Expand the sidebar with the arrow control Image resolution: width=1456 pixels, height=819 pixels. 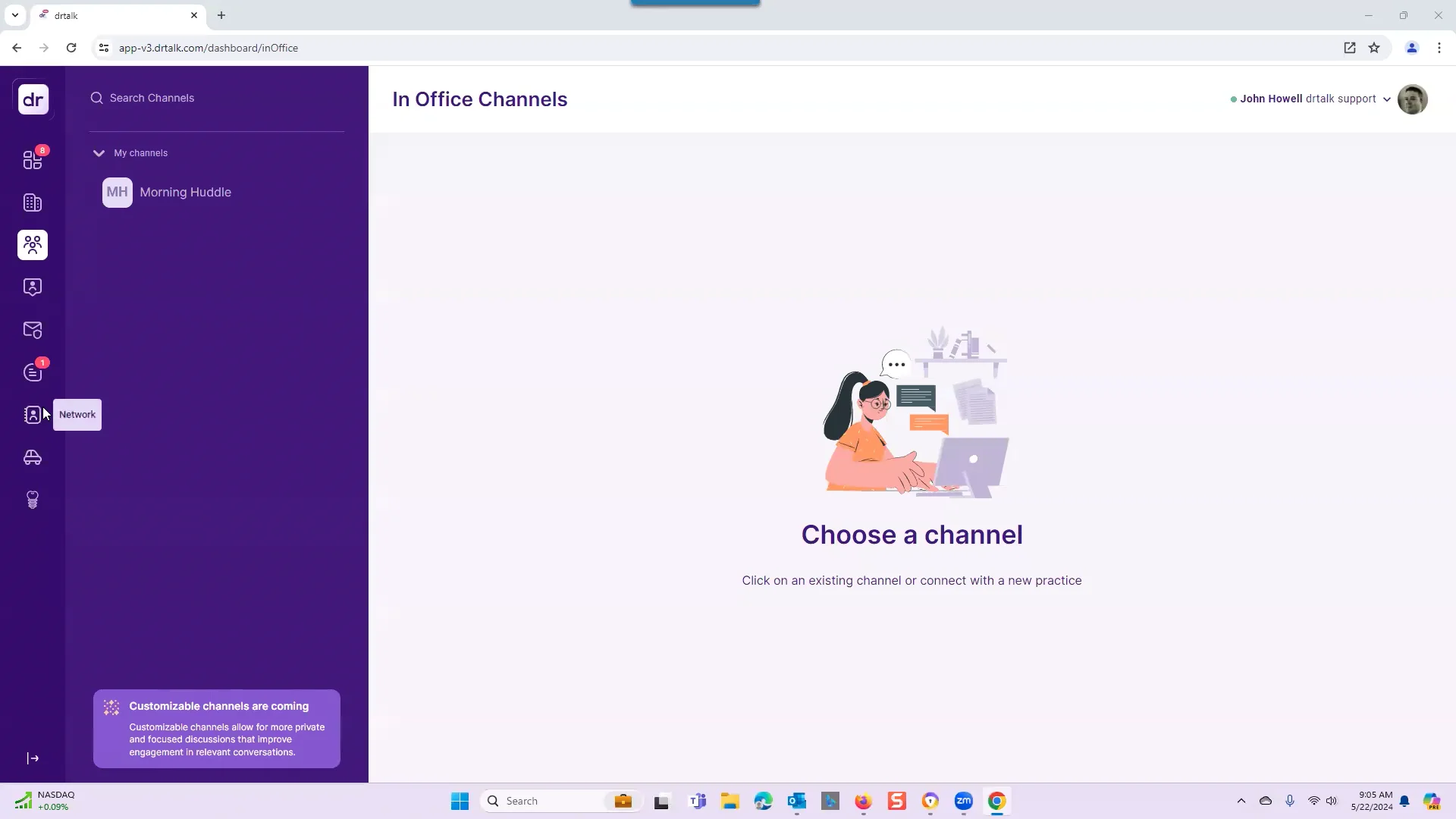coord(33,758)
